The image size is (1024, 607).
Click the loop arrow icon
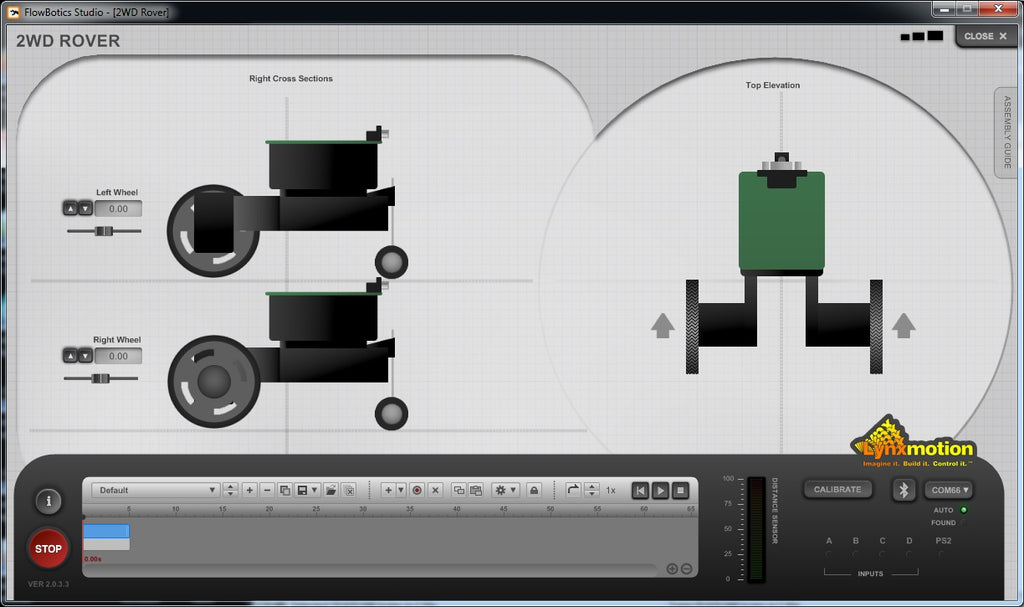coord(573,490)
